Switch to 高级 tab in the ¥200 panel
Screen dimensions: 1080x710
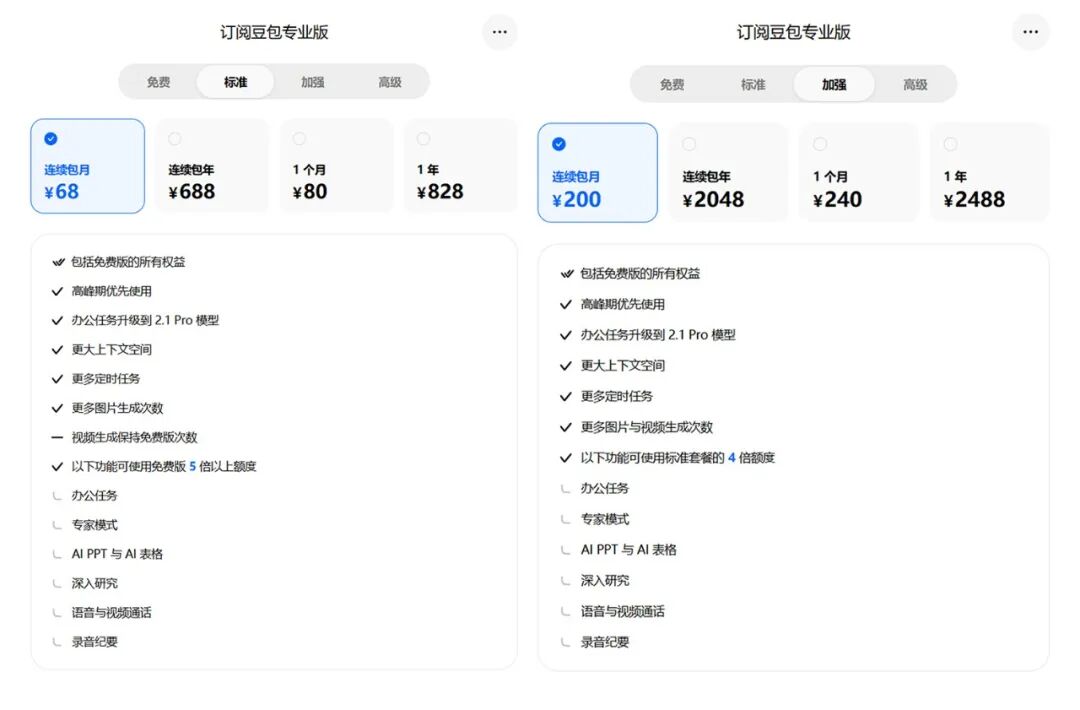(915, 85)
